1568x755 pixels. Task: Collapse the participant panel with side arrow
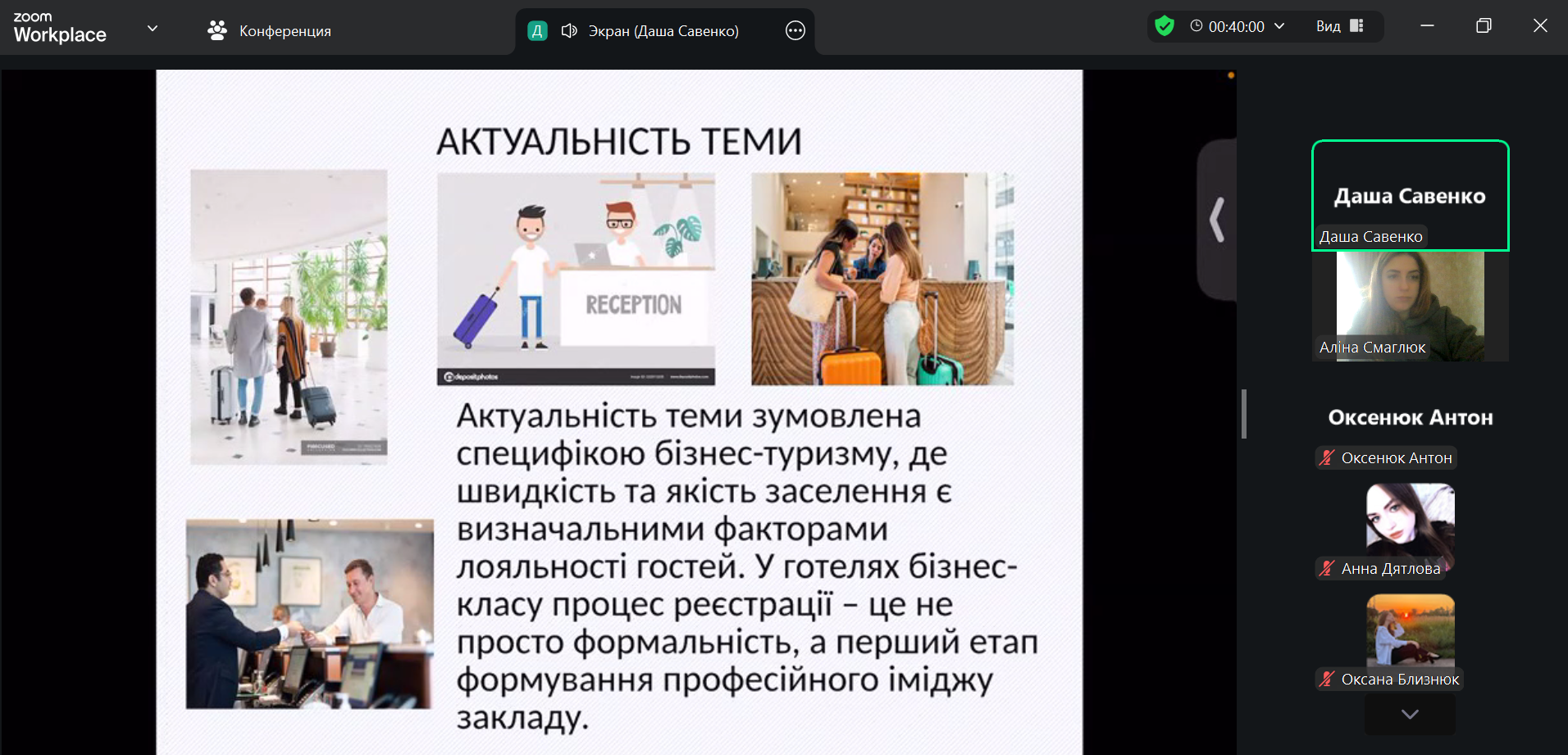click(1217, 220)
